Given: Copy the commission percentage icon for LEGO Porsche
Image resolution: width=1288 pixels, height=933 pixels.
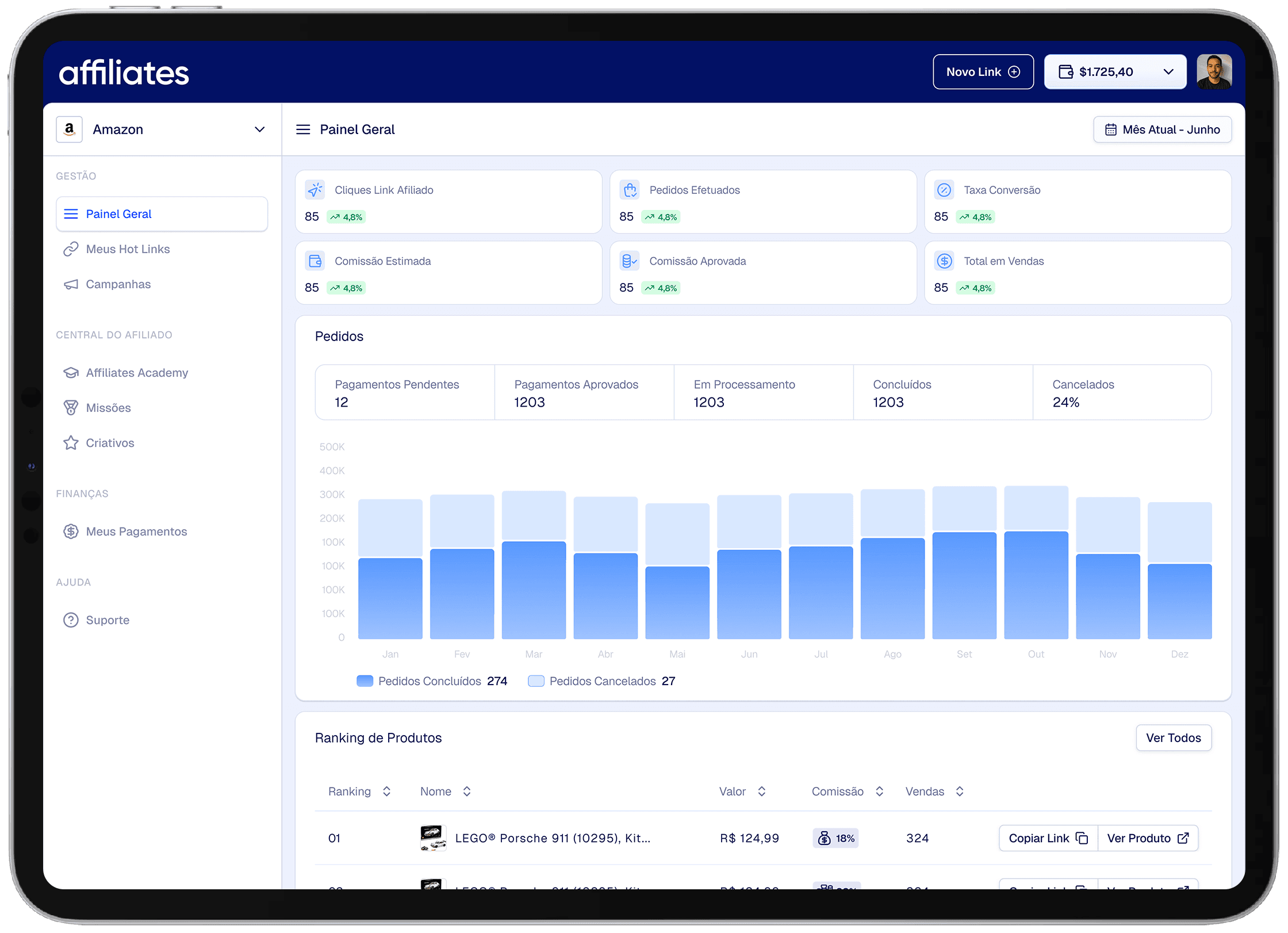Looking at the screenshot, I should (x=824, y=838).
